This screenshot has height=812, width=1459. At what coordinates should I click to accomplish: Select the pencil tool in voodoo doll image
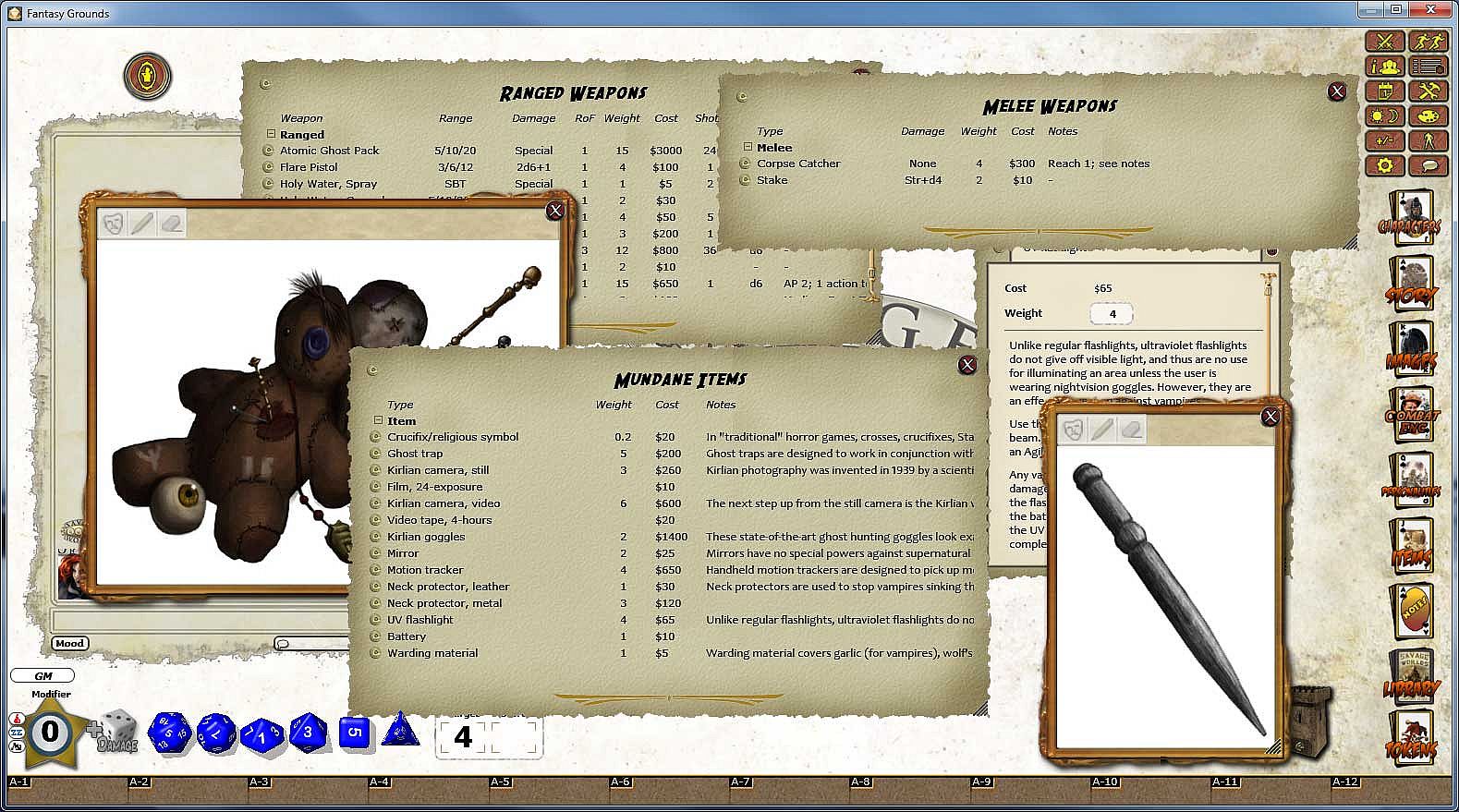[x=142, y=223]
